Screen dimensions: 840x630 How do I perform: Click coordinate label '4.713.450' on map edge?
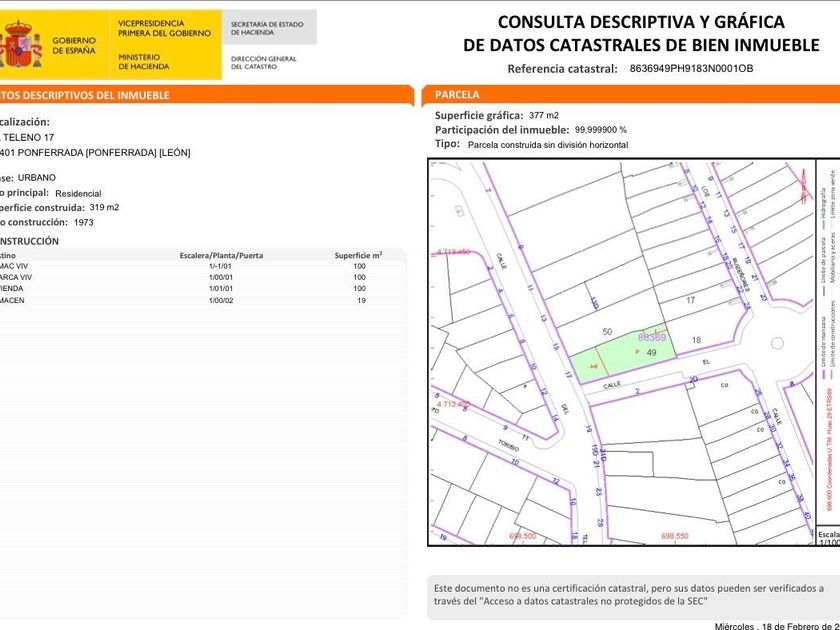pos(453,252)
